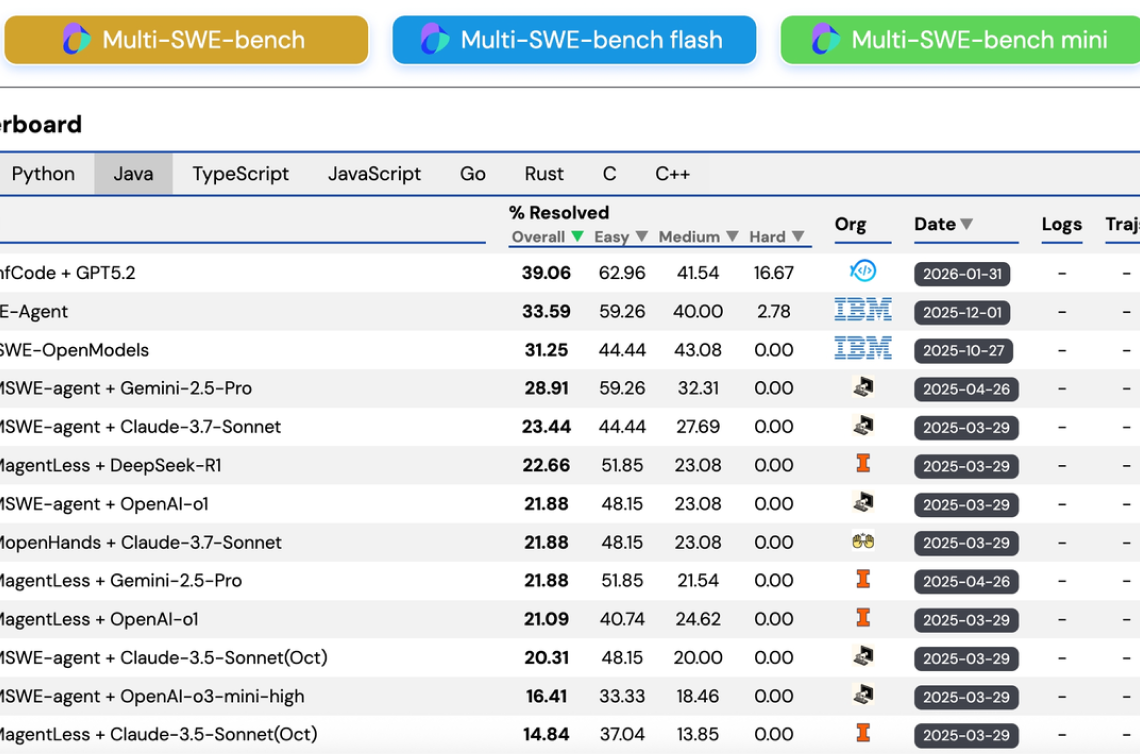Sort by Date column arrow
The width and height of the screenshot is (1140, 754).
(966, 224)
